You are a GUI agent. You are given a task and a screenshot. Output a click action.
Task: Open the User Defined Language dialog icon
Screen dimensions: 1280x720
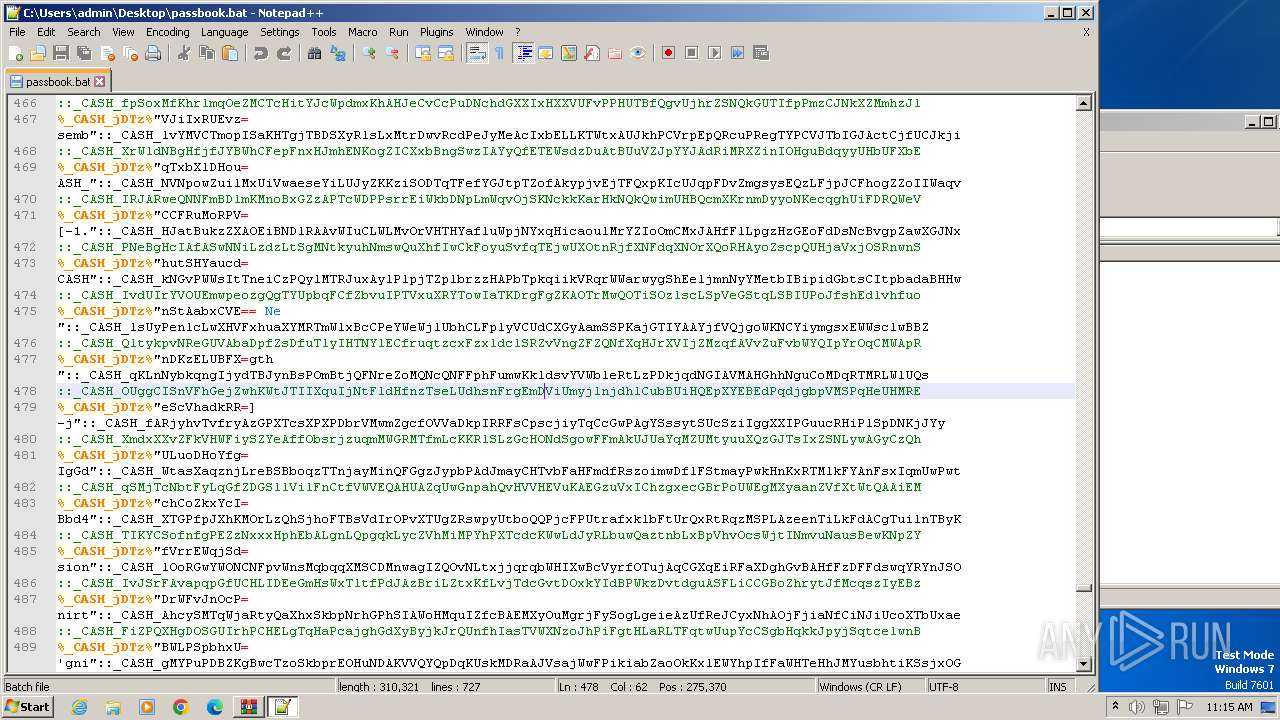click(546, 53)
